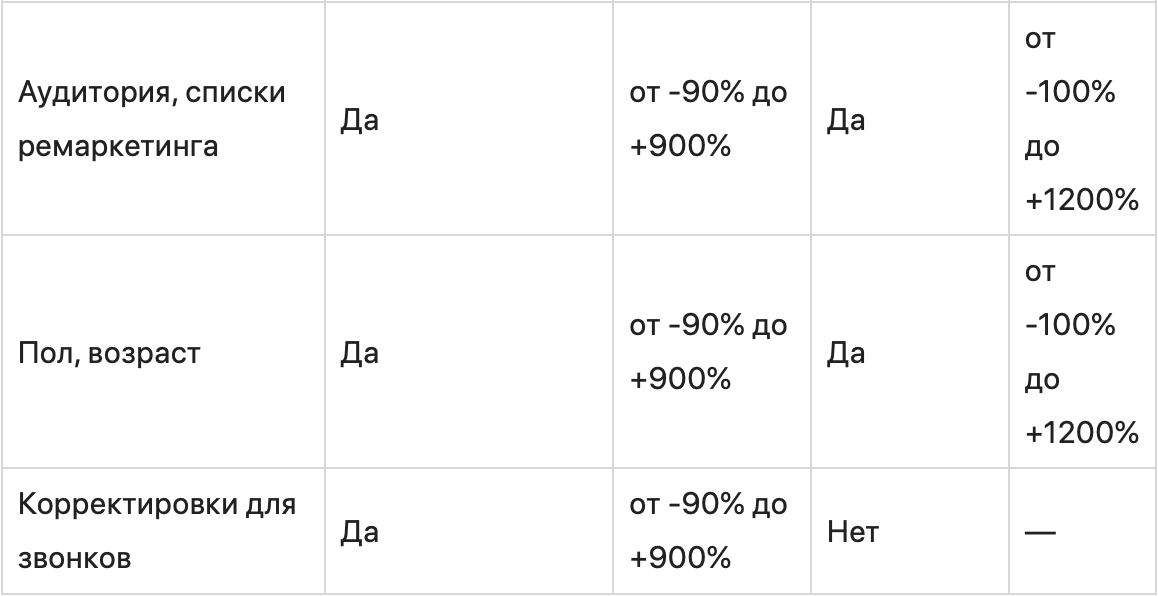Select first 'Да' in the 'Пол, возраст' row

[x=360, y=353]
